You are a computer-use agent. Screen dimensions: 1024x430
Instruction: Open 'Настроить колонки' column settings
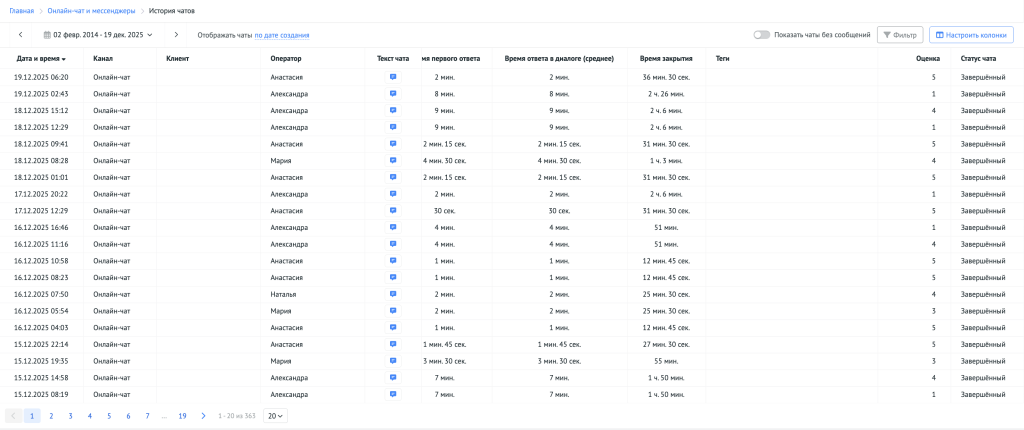coord(971,35)
